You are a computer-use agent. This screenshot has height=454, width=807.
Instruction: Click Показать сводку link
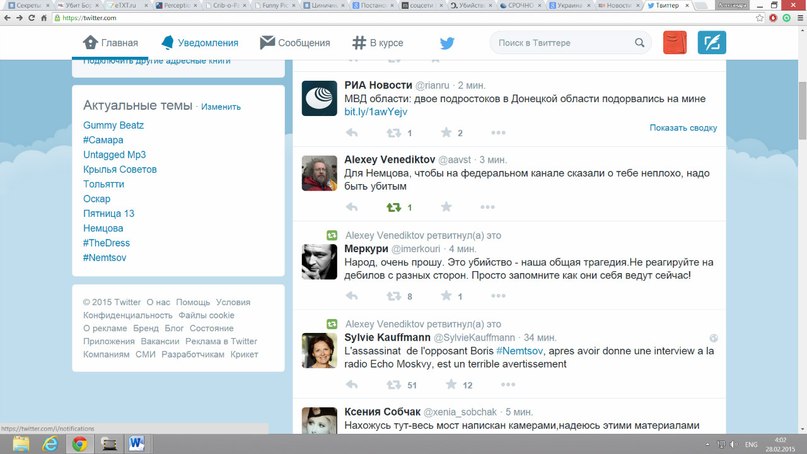click(x=683, y=128)
